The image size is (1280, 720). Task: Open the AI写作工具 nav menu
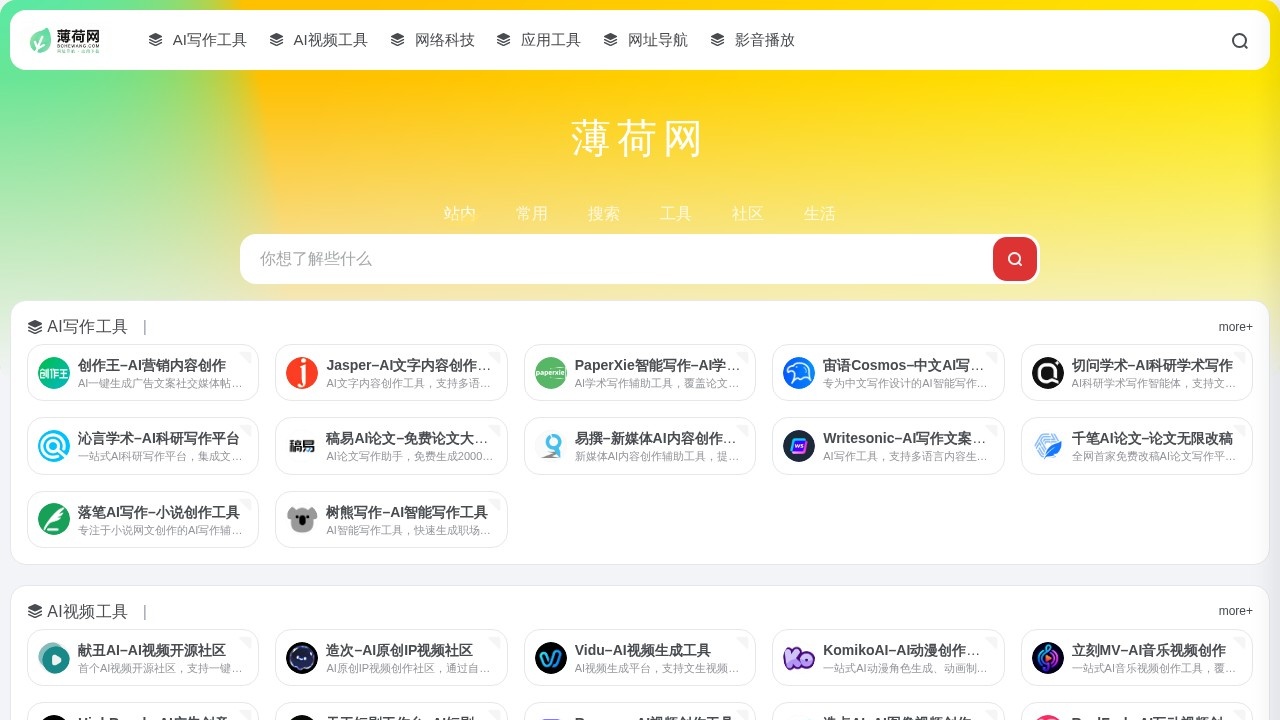click(197, 40)
